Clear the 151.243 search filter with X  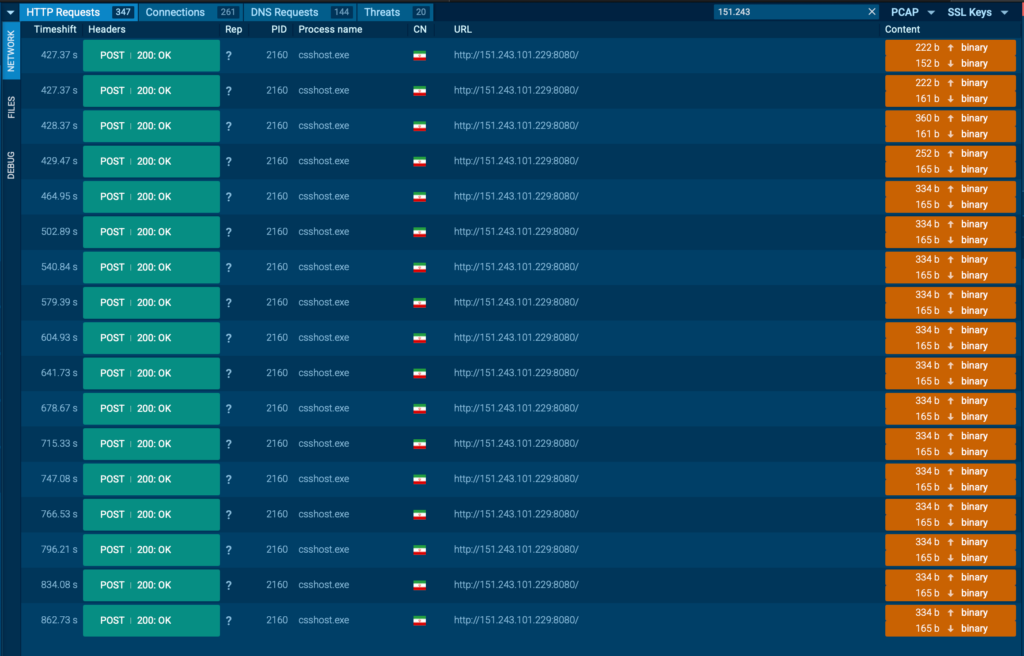click(871, 12)
